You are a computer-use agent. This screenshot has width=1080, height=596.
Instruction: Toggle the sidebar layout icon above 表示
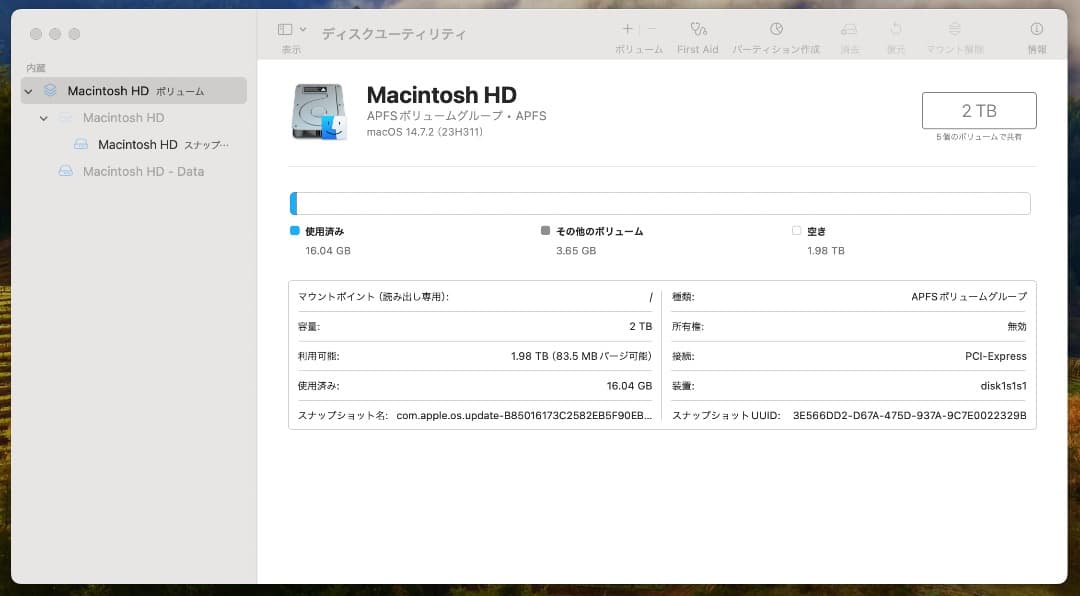coord(283,29)
